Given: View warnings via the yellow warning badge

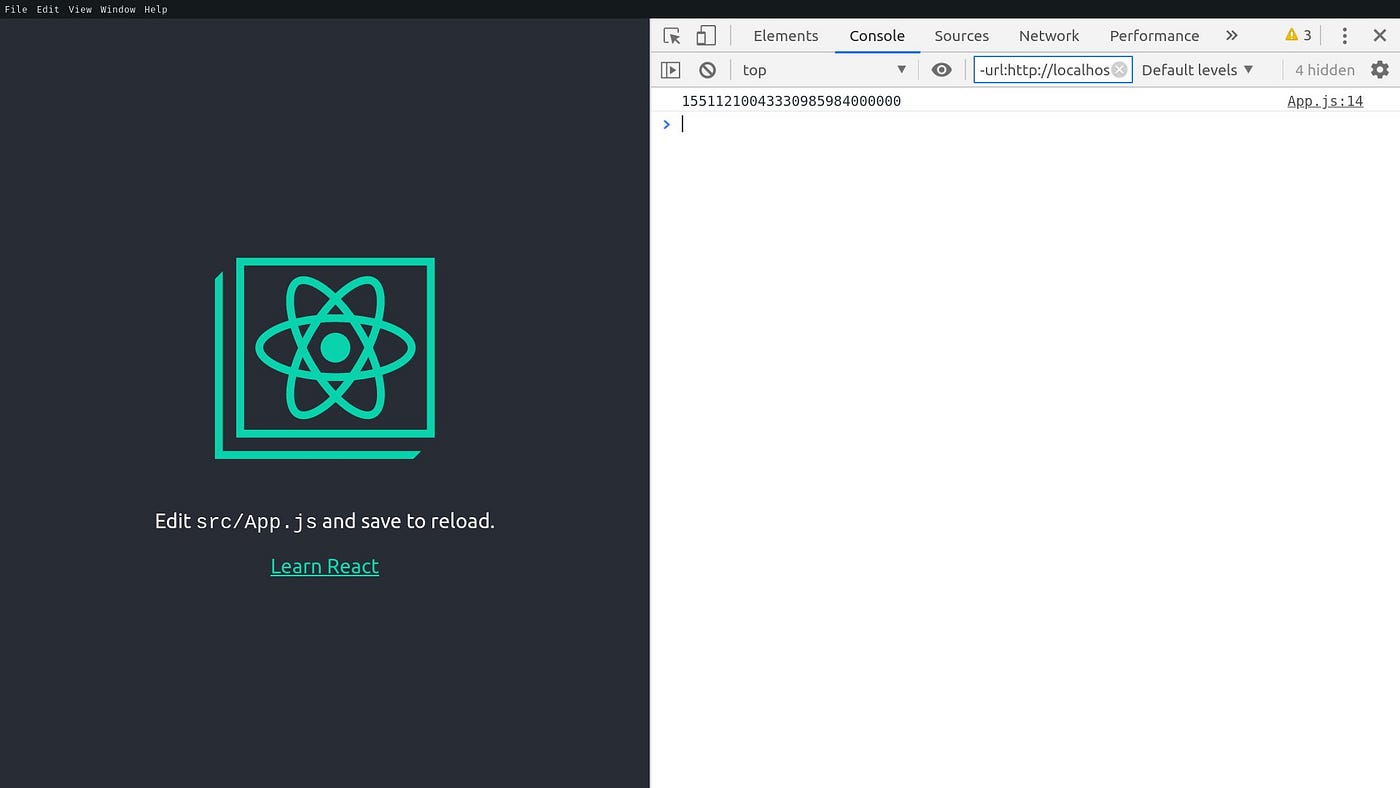Looking at the screenshot, I should pyautogui.click(x=1296, y=35).
